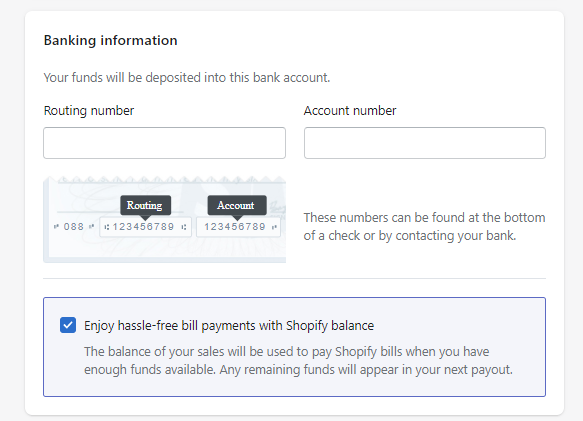Click the blue-bordered Shopify balance box
583x421 pixels.
point(294,347)
